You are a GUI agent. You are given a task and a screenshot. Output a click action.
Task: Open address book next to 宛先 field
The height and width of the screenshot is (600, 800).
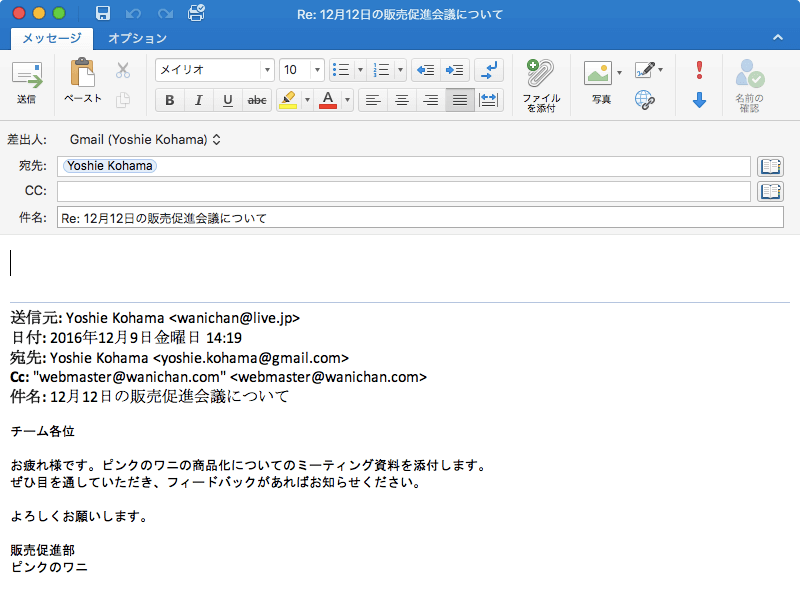click(x=770, y=166)
